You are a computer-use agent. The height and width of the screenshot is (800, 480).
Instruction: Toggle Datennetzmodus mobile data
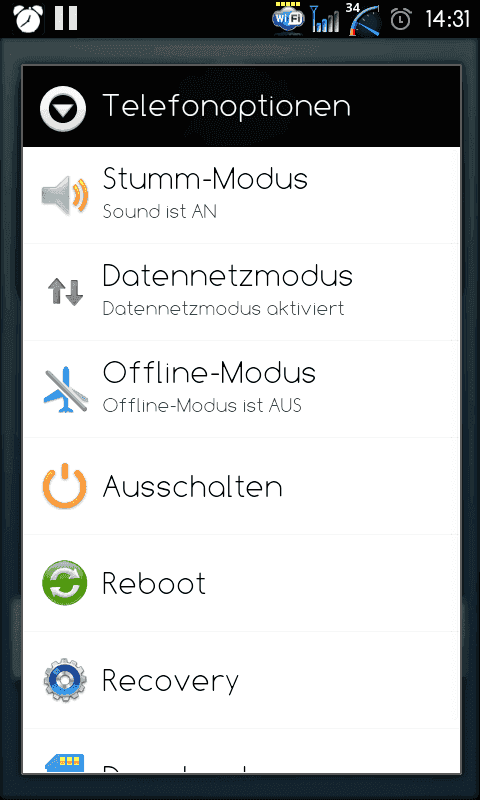coord(241,292)
